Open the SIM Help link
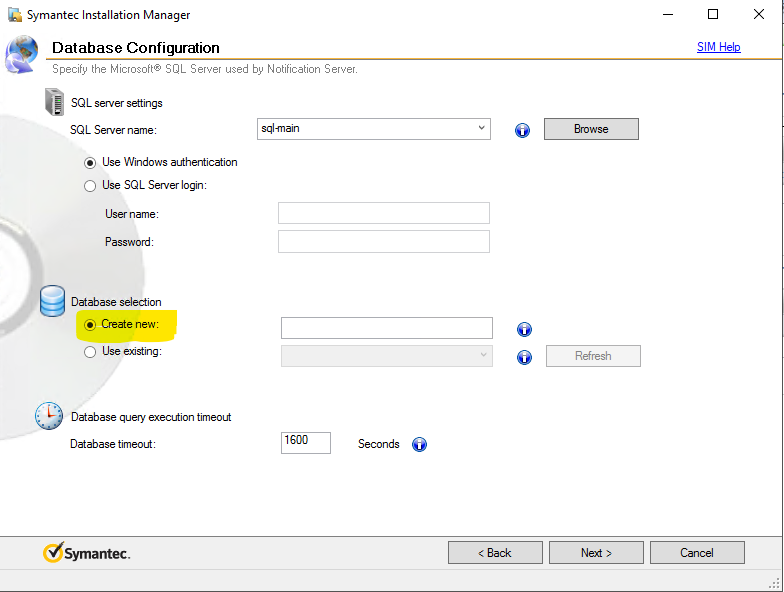 tap(718, 47)
